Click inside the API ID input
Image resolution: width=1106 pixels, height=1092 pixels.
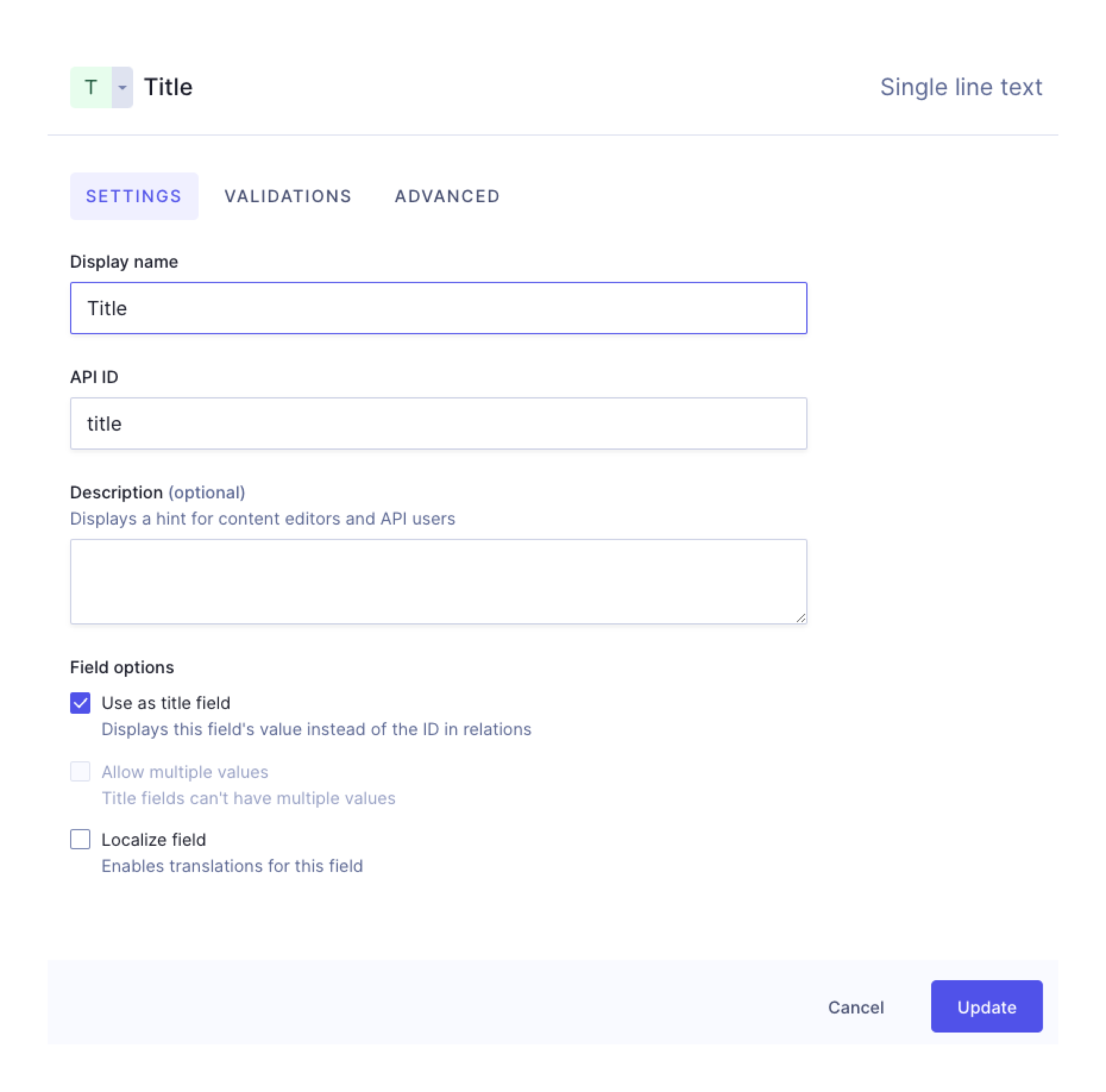click(x=438, y=423)
